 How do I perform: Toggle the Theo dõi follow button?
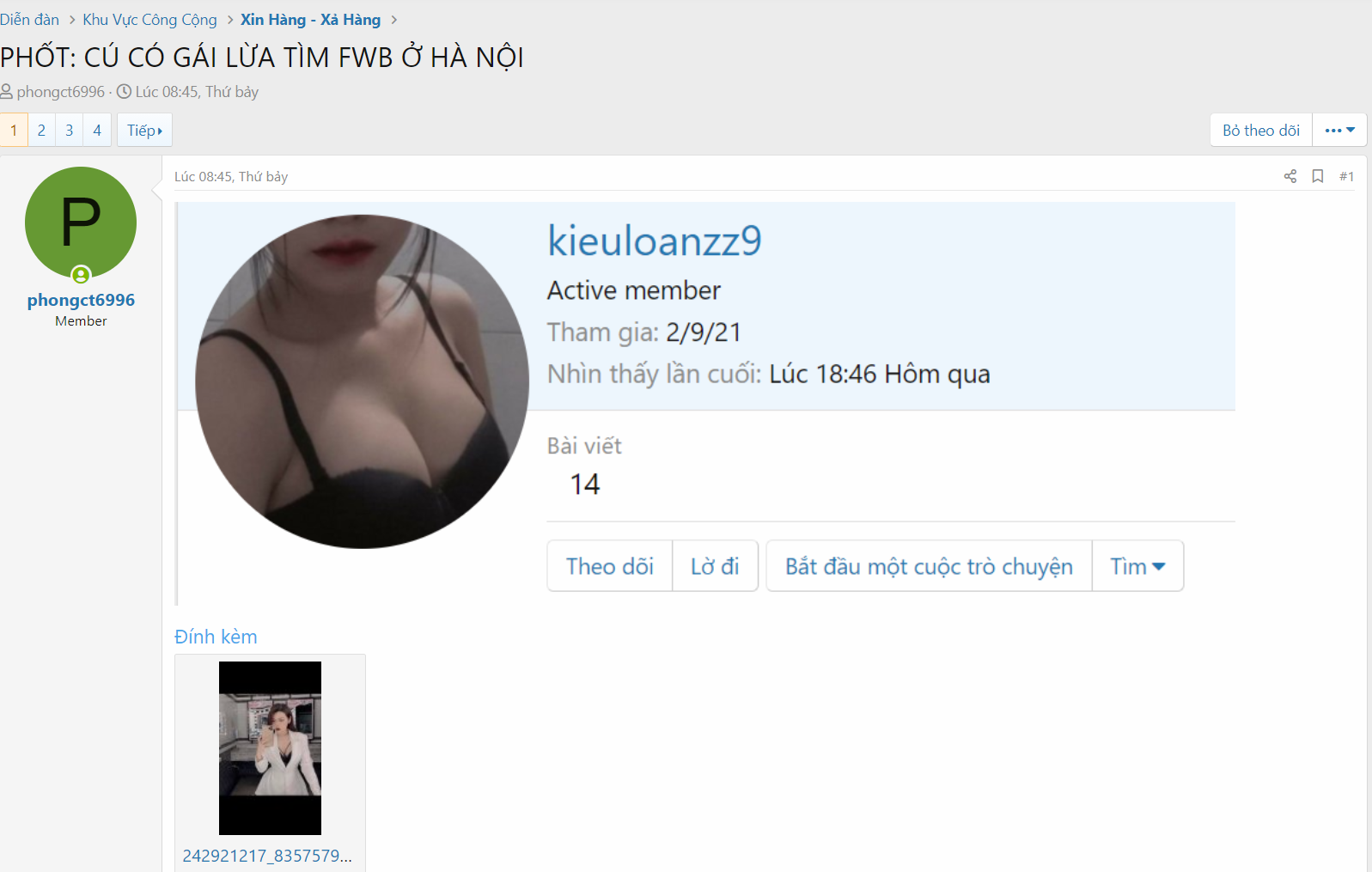610,566
